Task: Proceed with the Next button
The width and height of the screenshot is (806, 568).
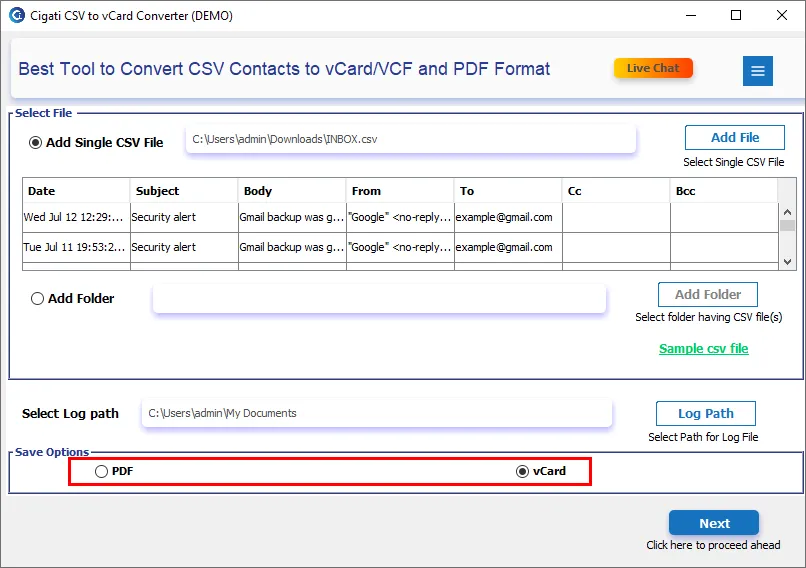Action: (713, 523)
